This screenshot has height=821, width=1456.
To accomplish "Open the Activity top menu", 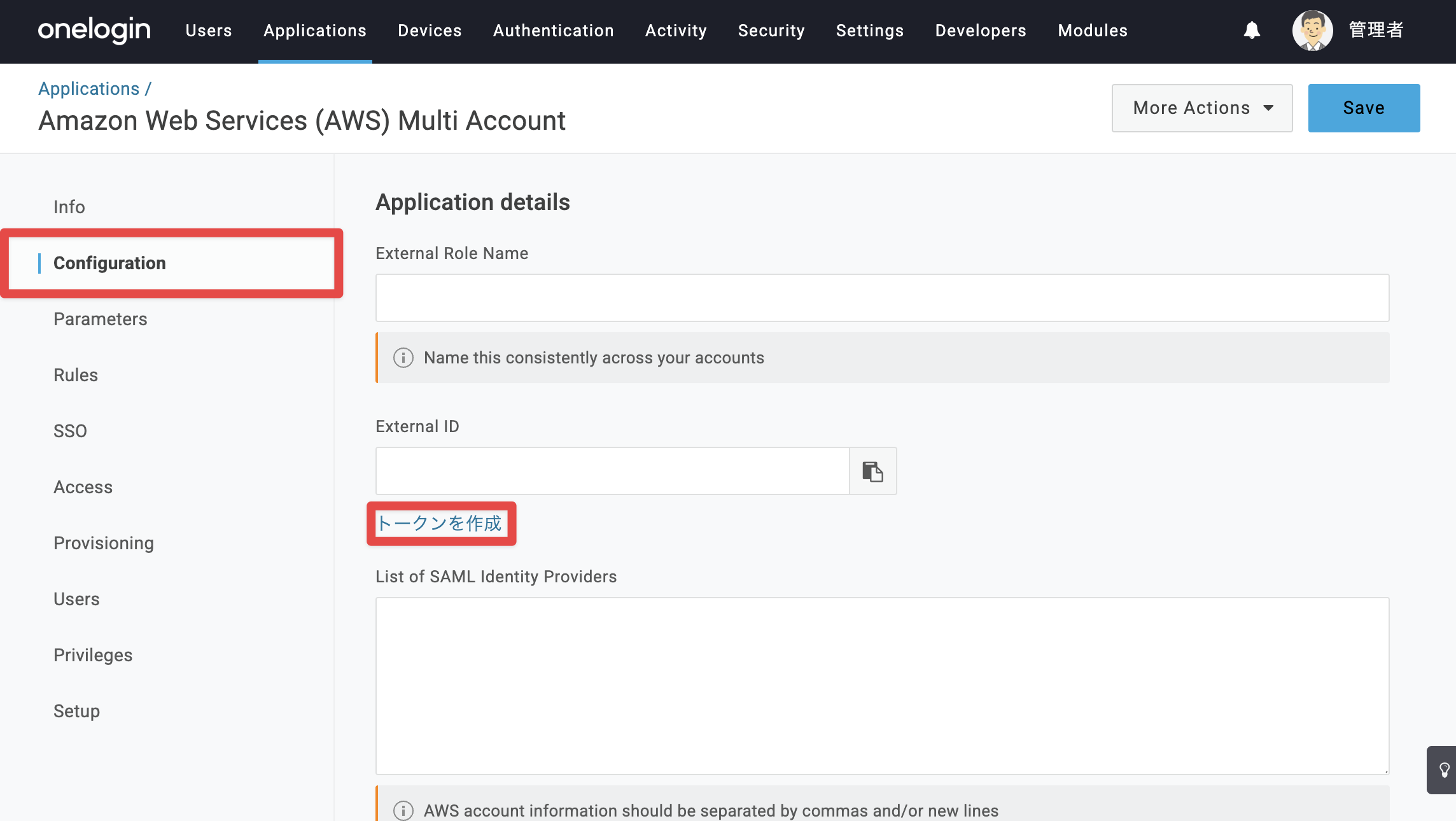I will [676, 31].
